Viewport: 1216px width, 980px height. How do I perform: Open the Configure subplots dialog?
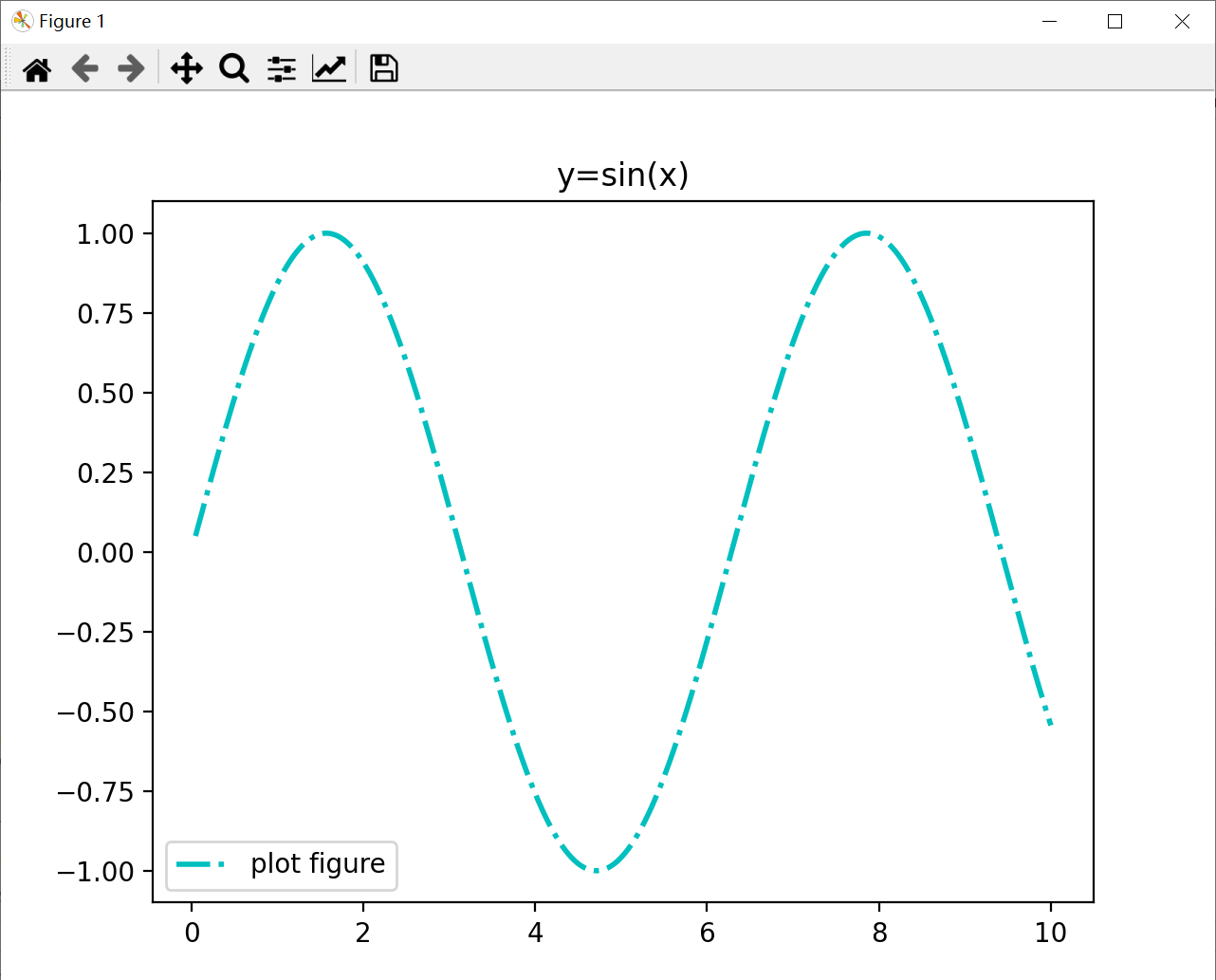(282, 68)
